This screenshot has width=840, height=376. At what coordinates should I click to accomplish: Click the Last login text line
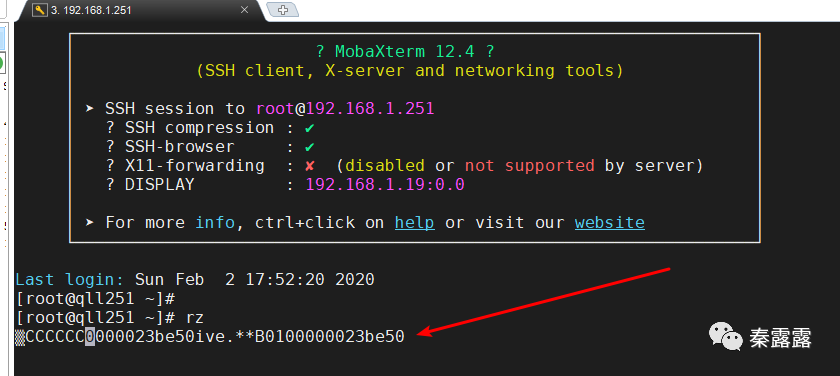point(195,280)
